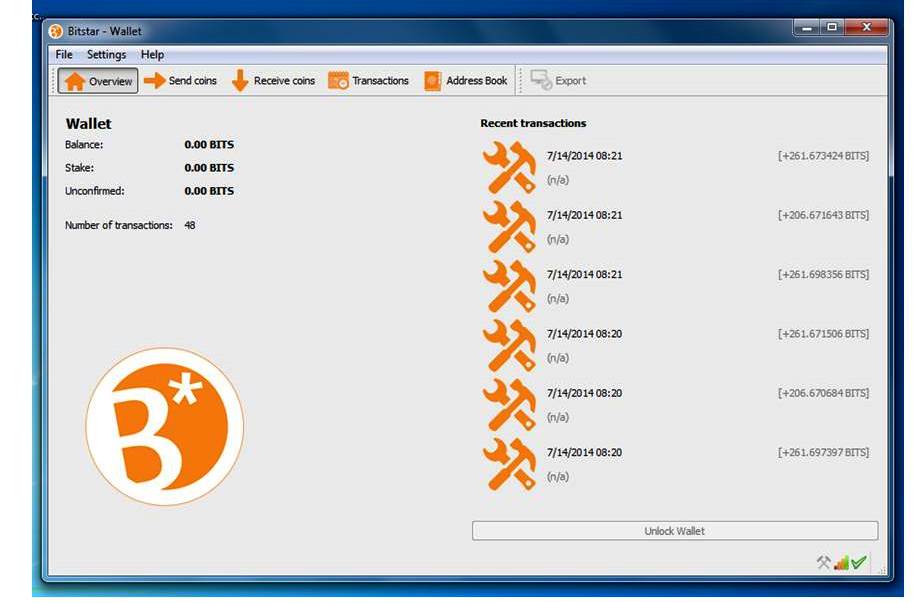The width and height of the screenshot is (913, 603).
Task: Open the Overview page
Action: point(98,81)
